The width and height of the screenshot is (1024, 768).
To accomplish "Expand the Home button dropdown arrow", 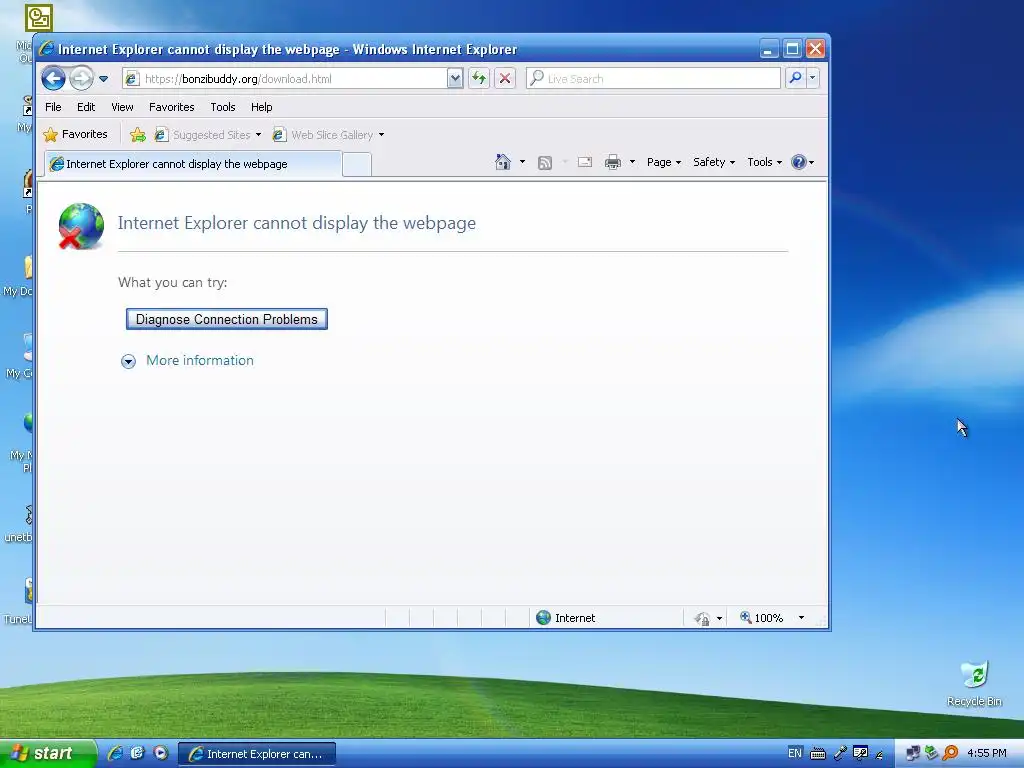I will (x=522, y=162).
